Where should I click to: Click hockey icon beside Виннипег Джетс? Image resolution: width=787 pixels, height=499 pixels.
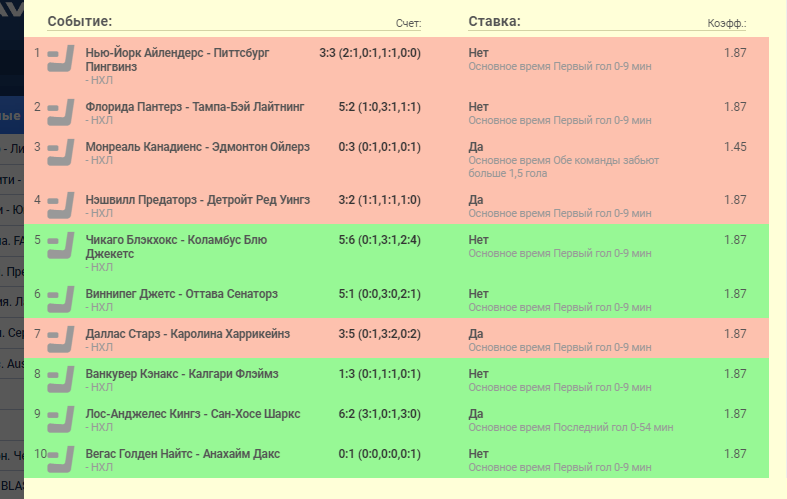(x=62, y=300)
